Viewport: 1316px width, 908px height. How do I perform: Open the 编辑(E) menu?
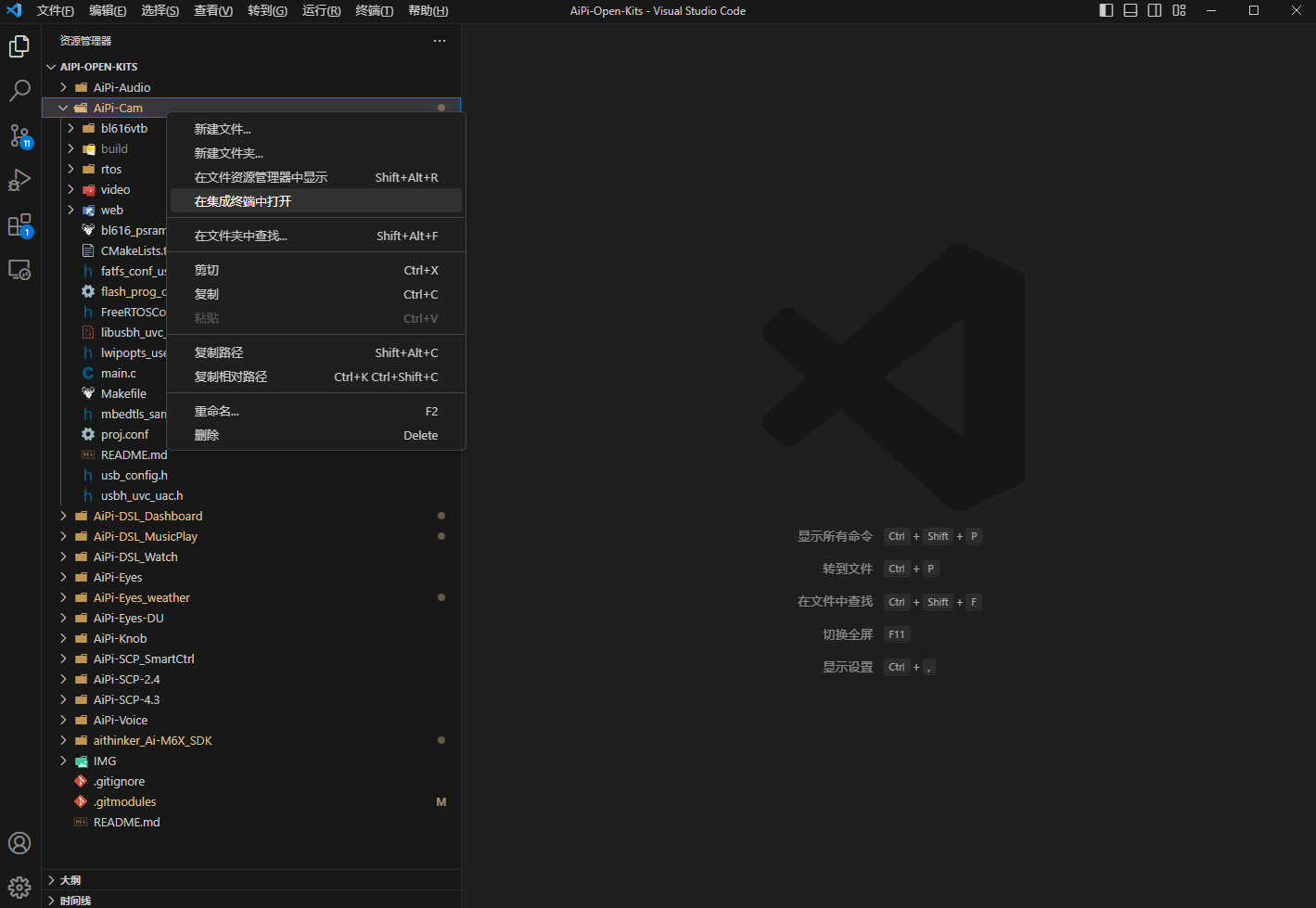[x=108, y=10]
